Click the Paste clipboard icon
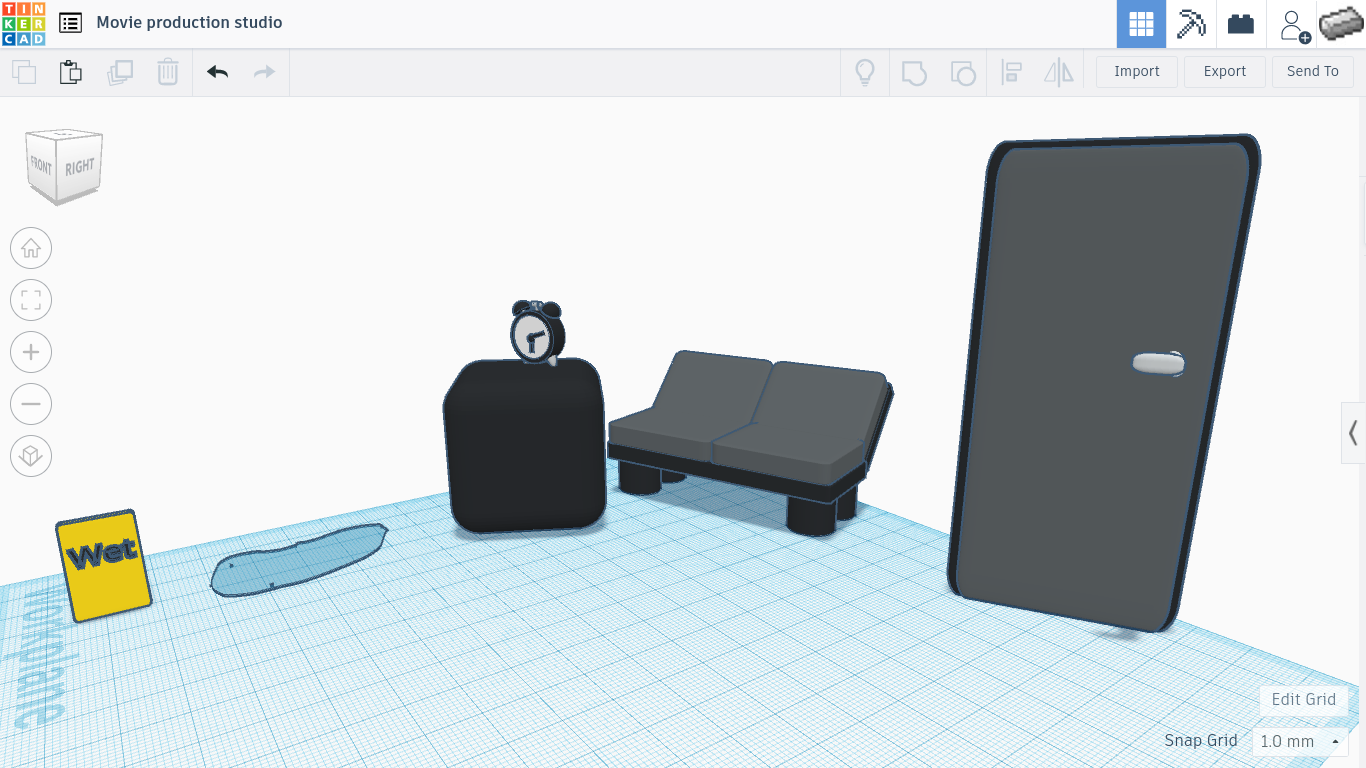 (x=70, y=72)
